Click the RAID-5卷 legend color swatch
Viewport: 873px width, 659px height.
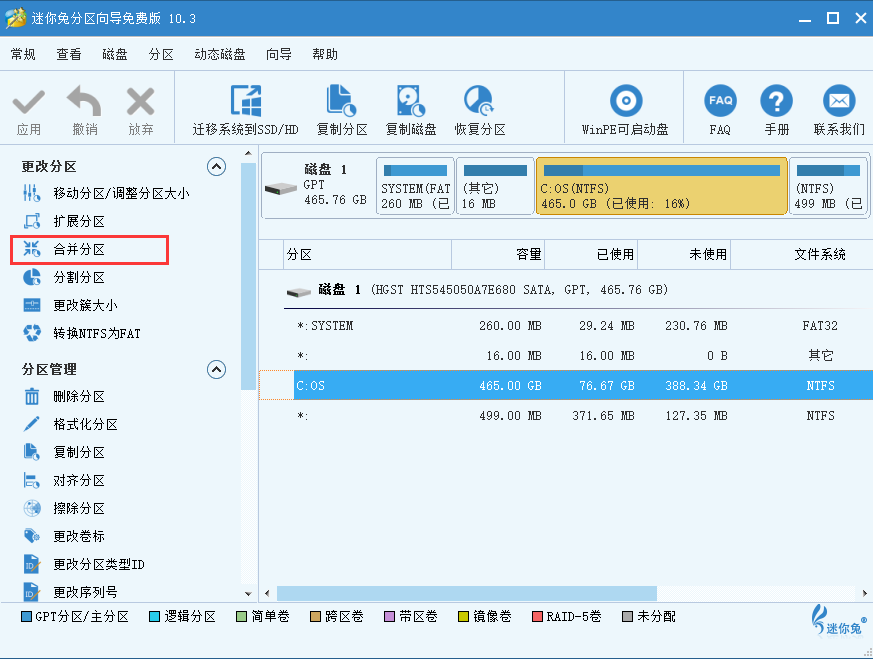pos(537,616)
